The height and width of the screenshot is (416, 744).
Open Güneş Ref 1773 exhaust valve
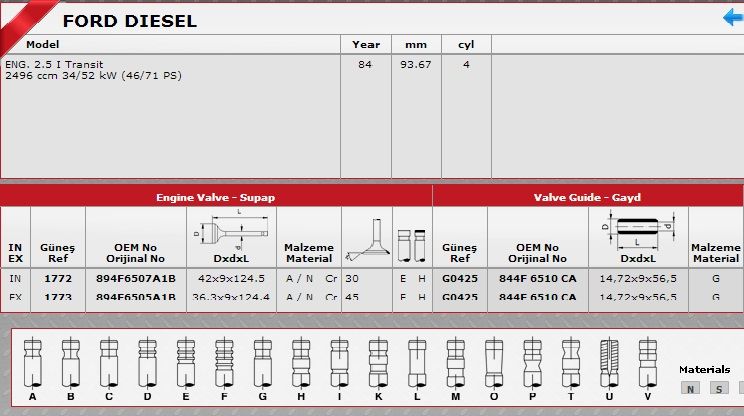[58, 297]
